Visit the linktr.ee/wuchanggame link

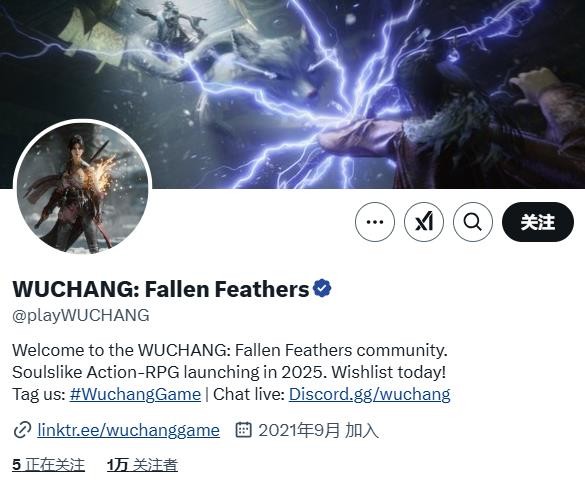(x=128, y=430)
